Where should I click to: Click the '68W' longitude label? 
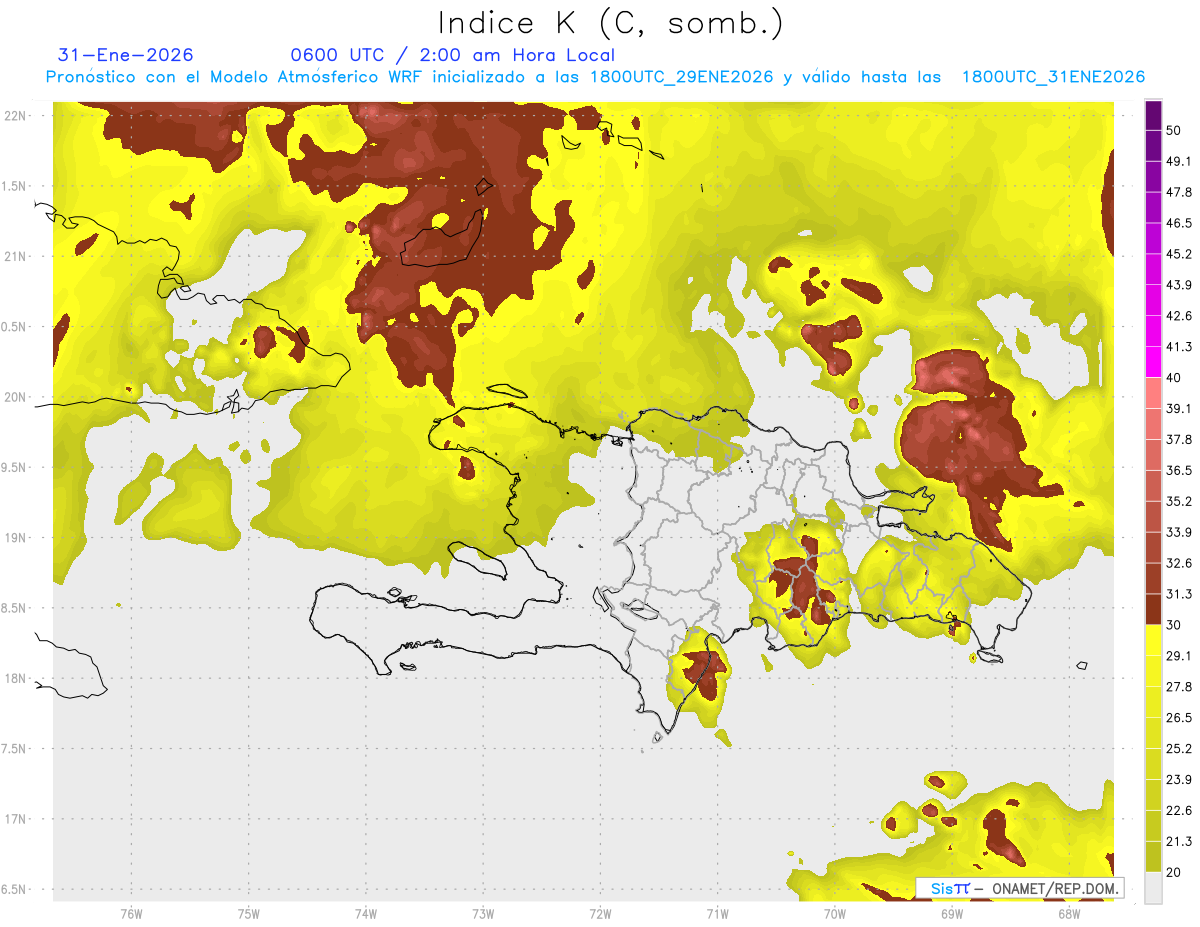tap(1069, 913)
